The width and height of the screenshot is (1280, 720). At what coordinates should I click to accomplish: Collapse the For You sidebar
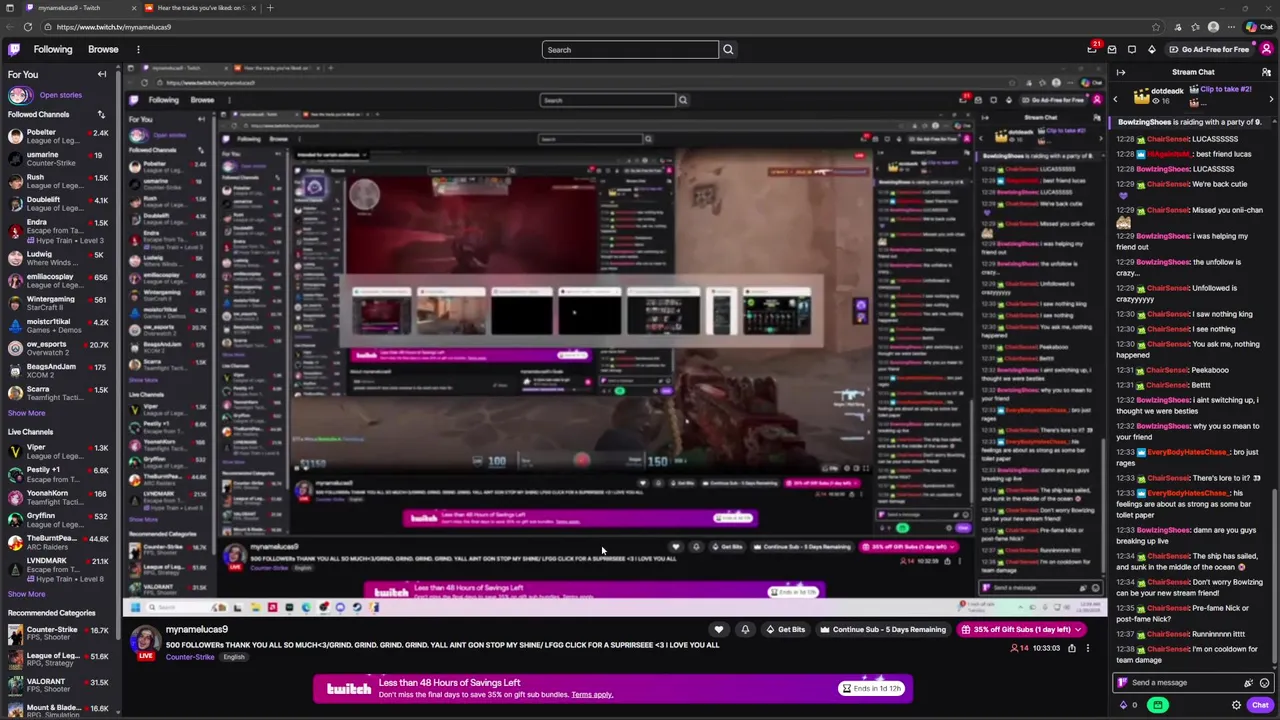[x=101, y=74]
